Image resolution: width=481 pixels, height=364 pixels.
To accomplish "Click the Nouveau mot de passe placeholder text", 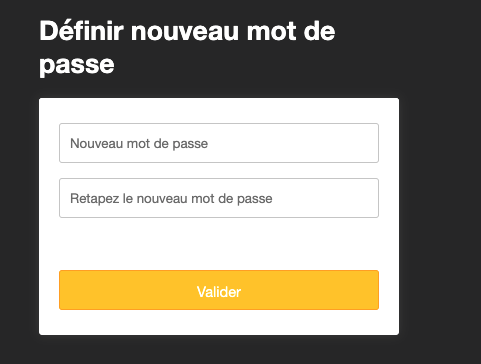I will [x=139, y=144].
